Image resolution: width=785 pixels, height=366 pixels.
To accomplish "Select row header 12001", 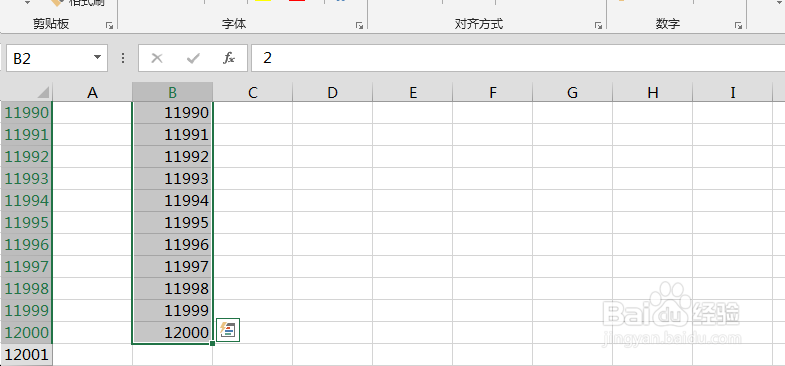I will 26,355.
